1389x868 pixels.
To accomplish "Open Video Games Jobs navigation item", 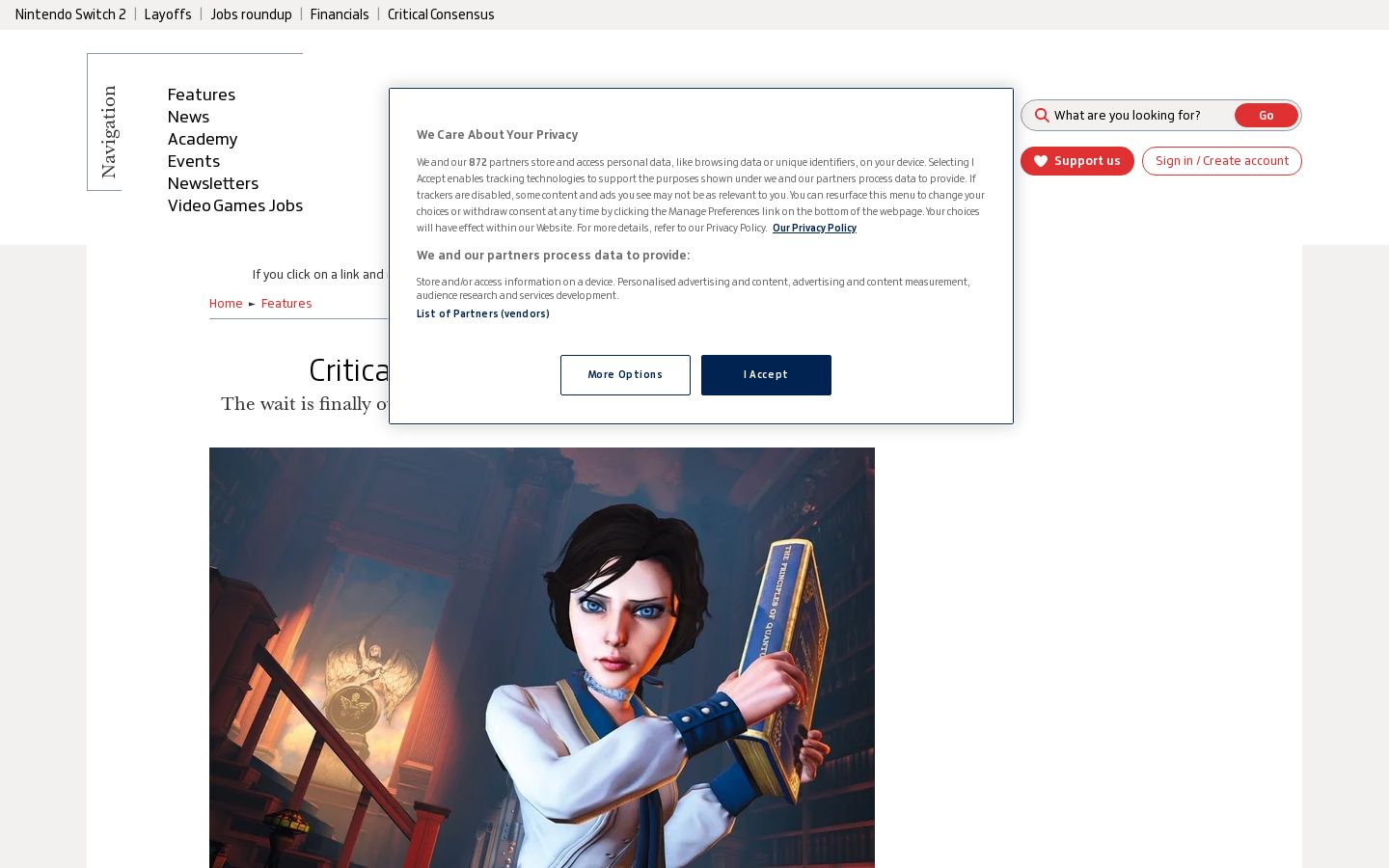I will click(x=235, y=205).
